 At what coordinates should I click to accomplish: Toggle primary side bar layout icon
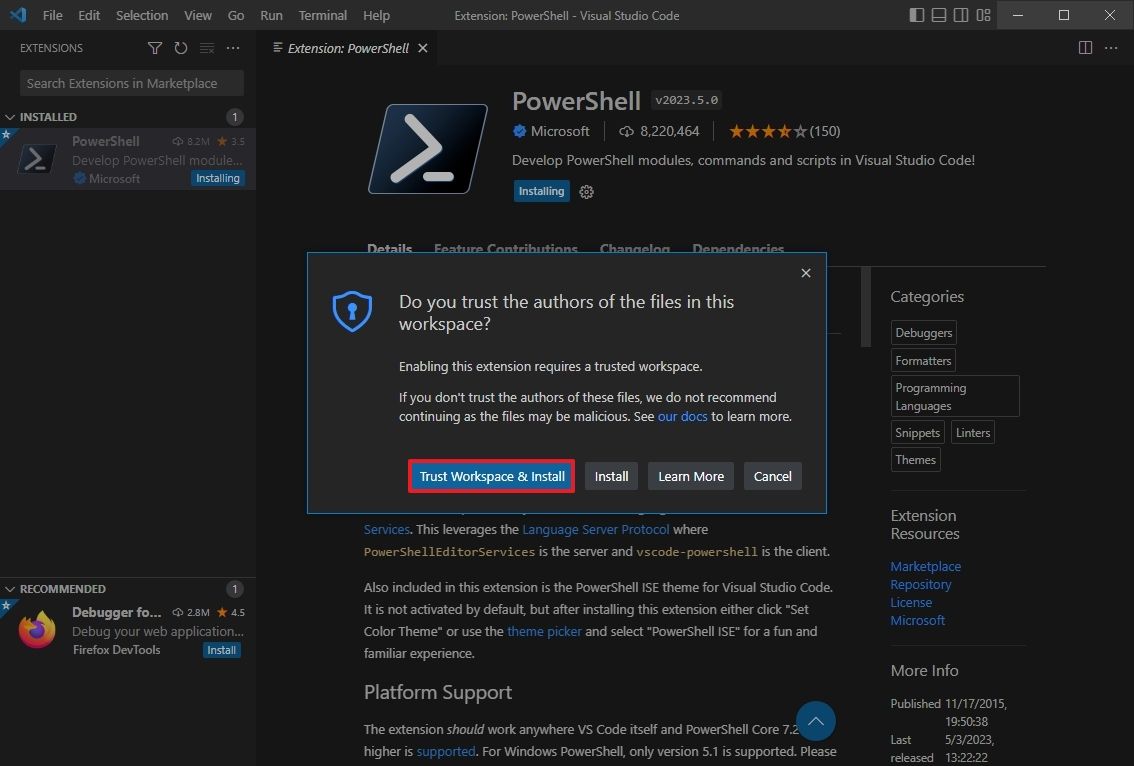917,15
